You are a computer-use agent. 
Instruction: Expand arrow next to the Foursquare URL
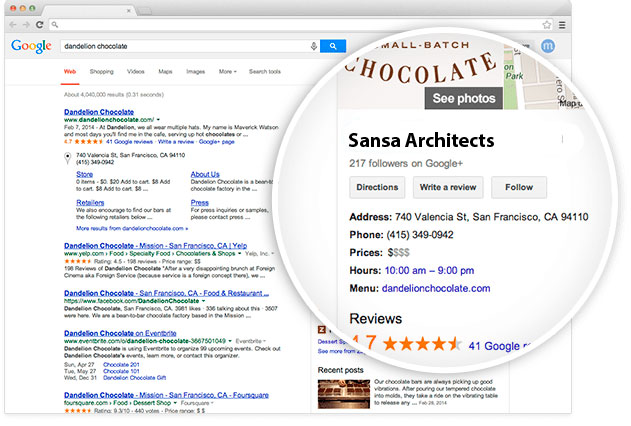click(x=175, y=403)
